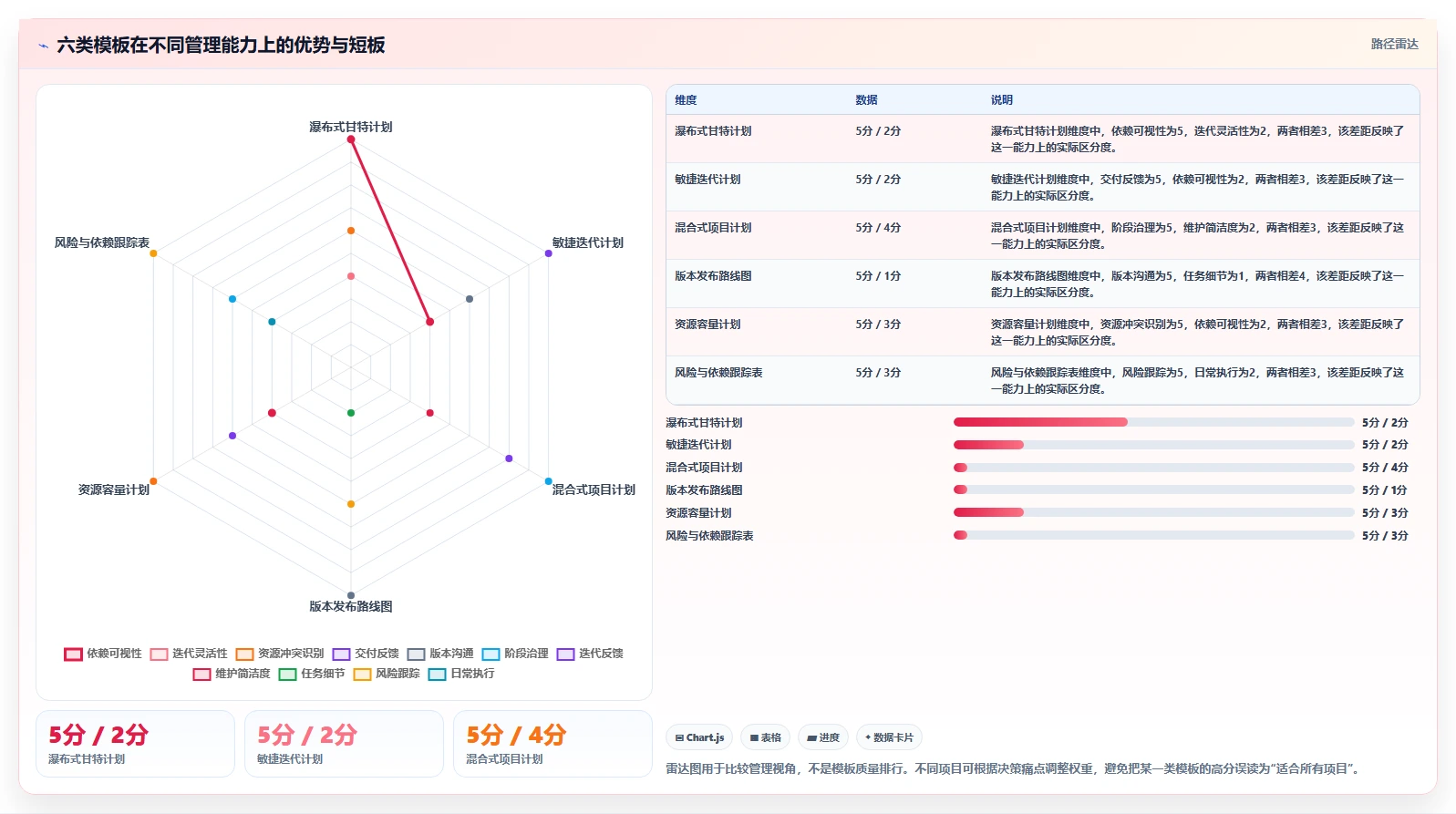This screenshot has height=814, width=1456.
Task: Click the 资源容量计划 radar axis label
Action: pyautogui.click(x=113, y=489)
